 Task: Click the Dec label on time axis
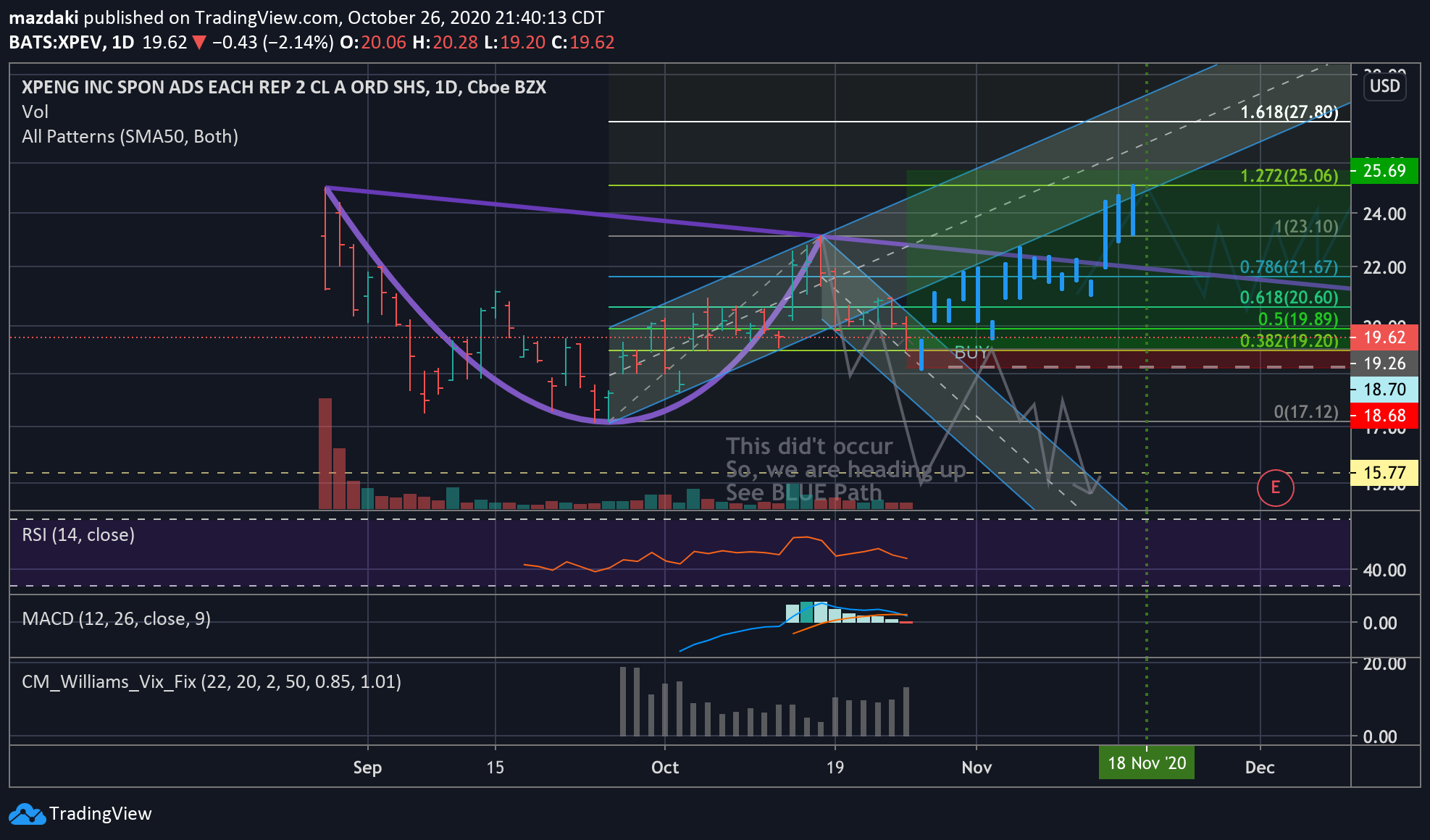tap(1260, 768)
